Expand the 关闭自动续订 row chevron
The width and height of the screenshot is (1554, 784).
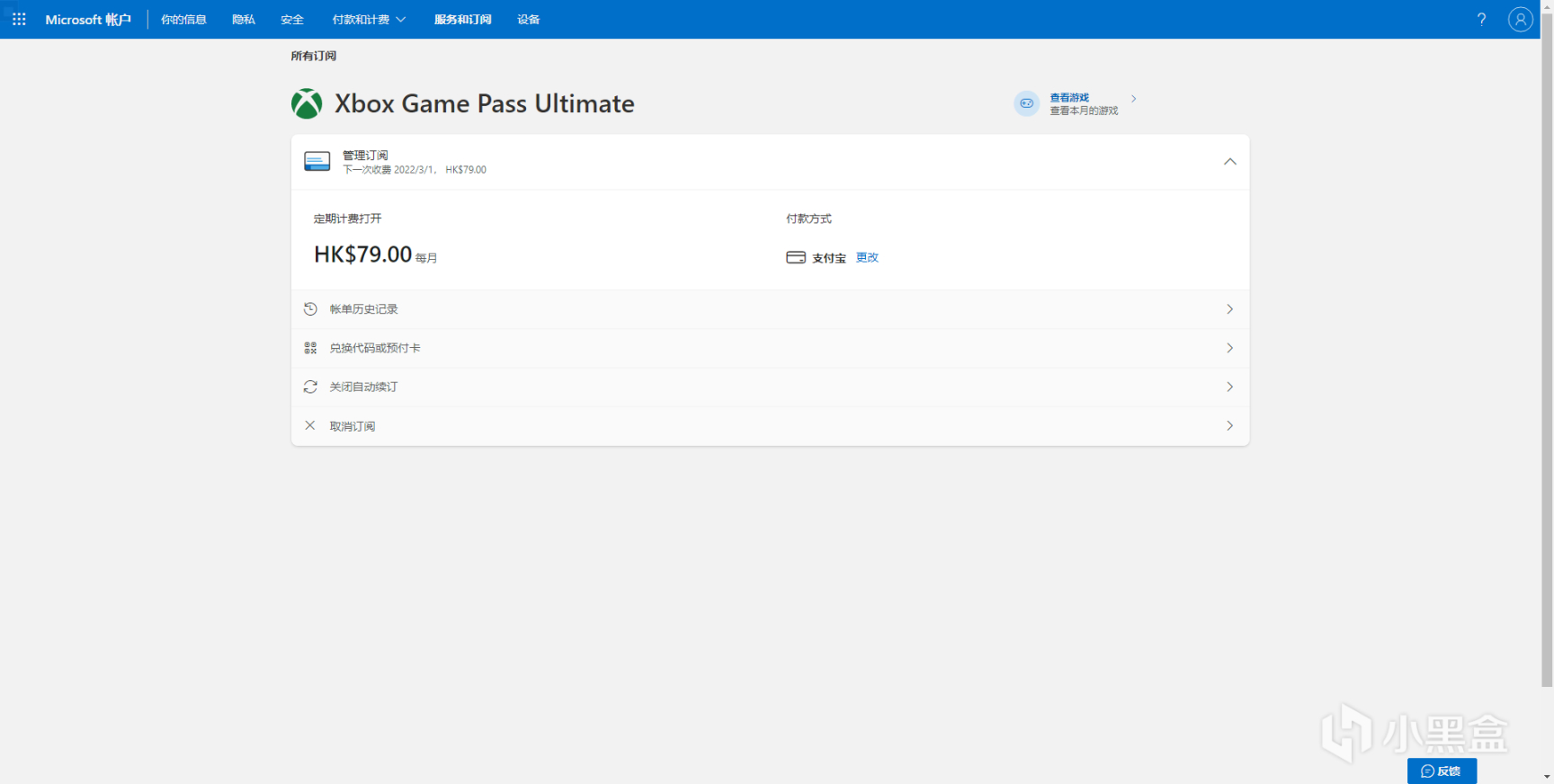click(x=1229, y=387)
